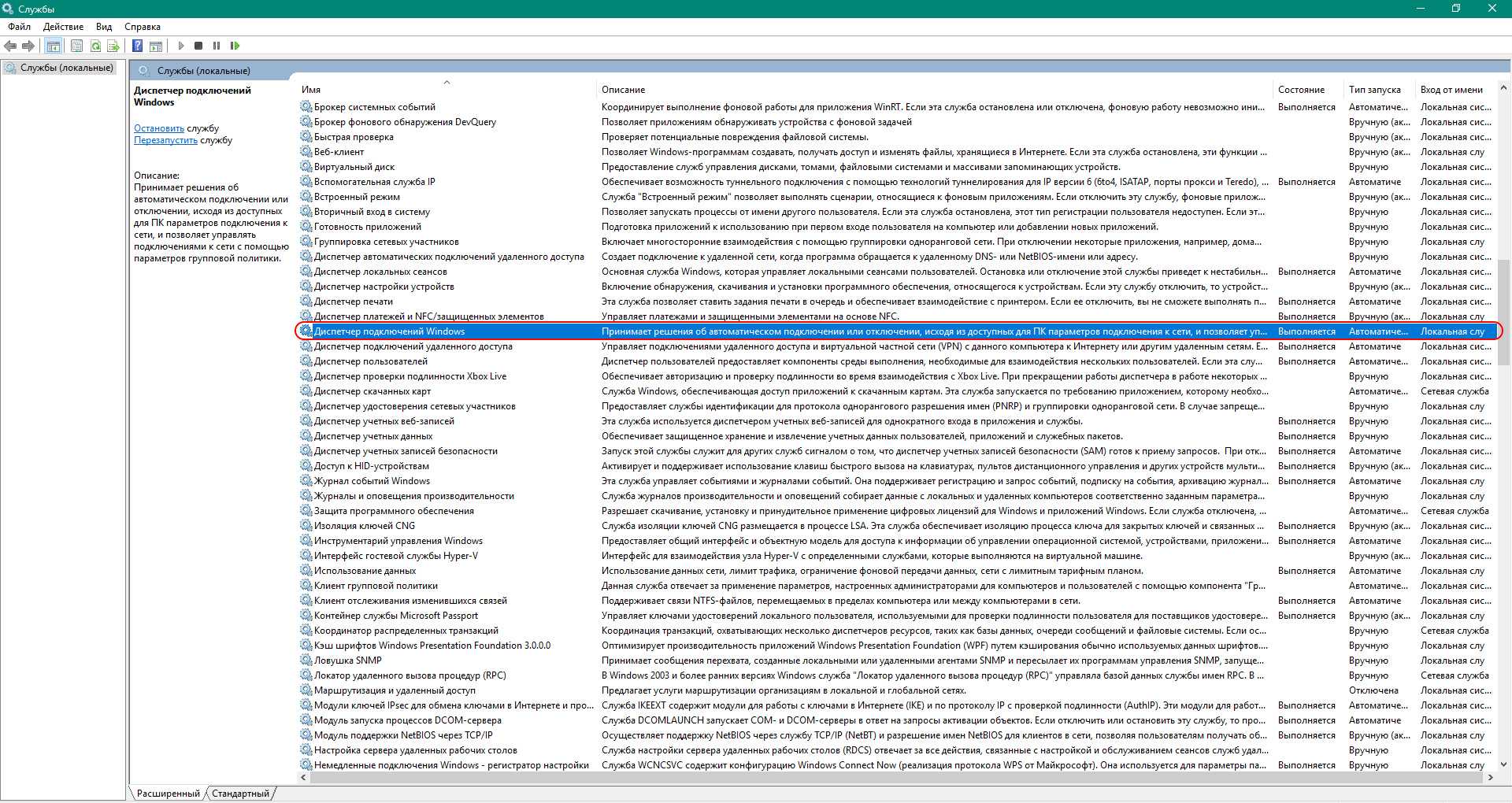This screenshot has height=803, width=1512.
Task: Open the Справка menu
Action: point(143,27)
